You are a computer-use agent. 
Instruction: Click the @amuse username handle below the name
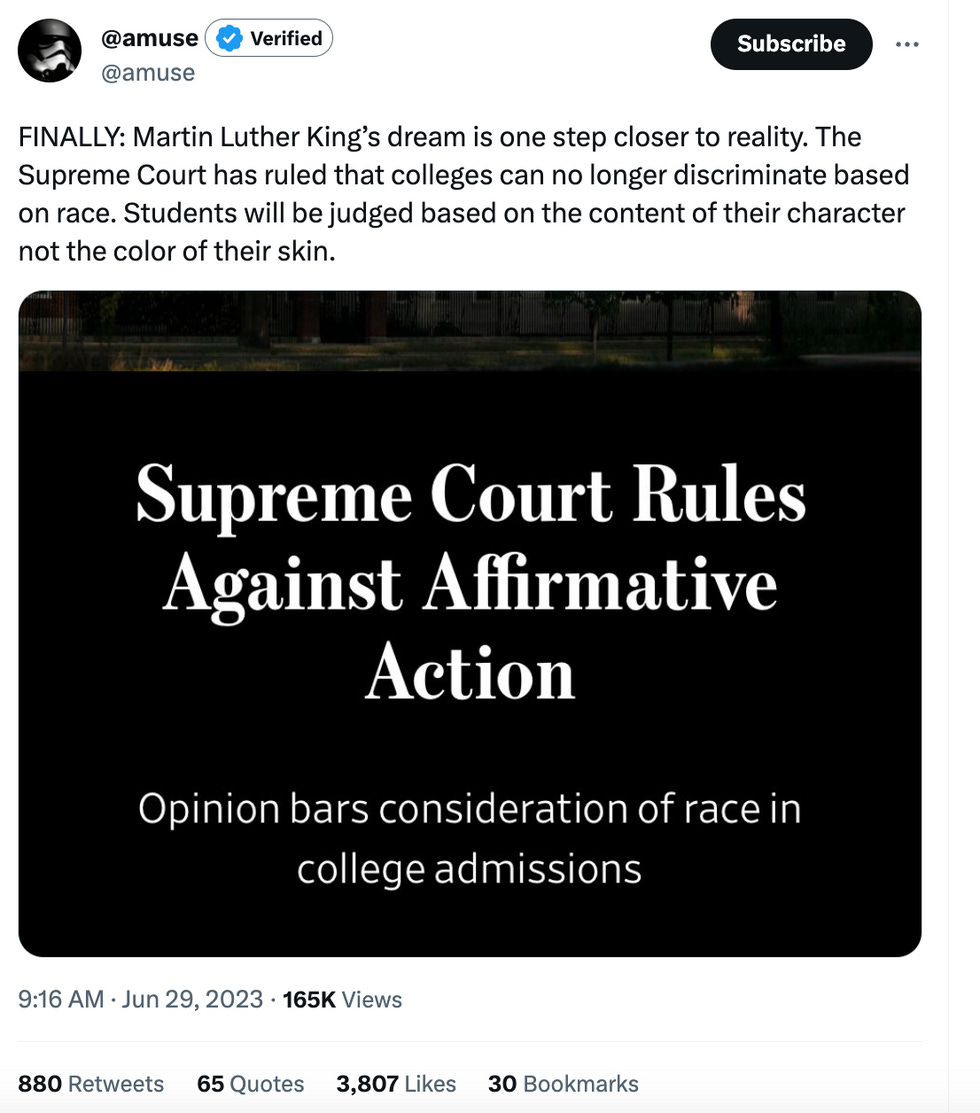[x=148, y=72]
